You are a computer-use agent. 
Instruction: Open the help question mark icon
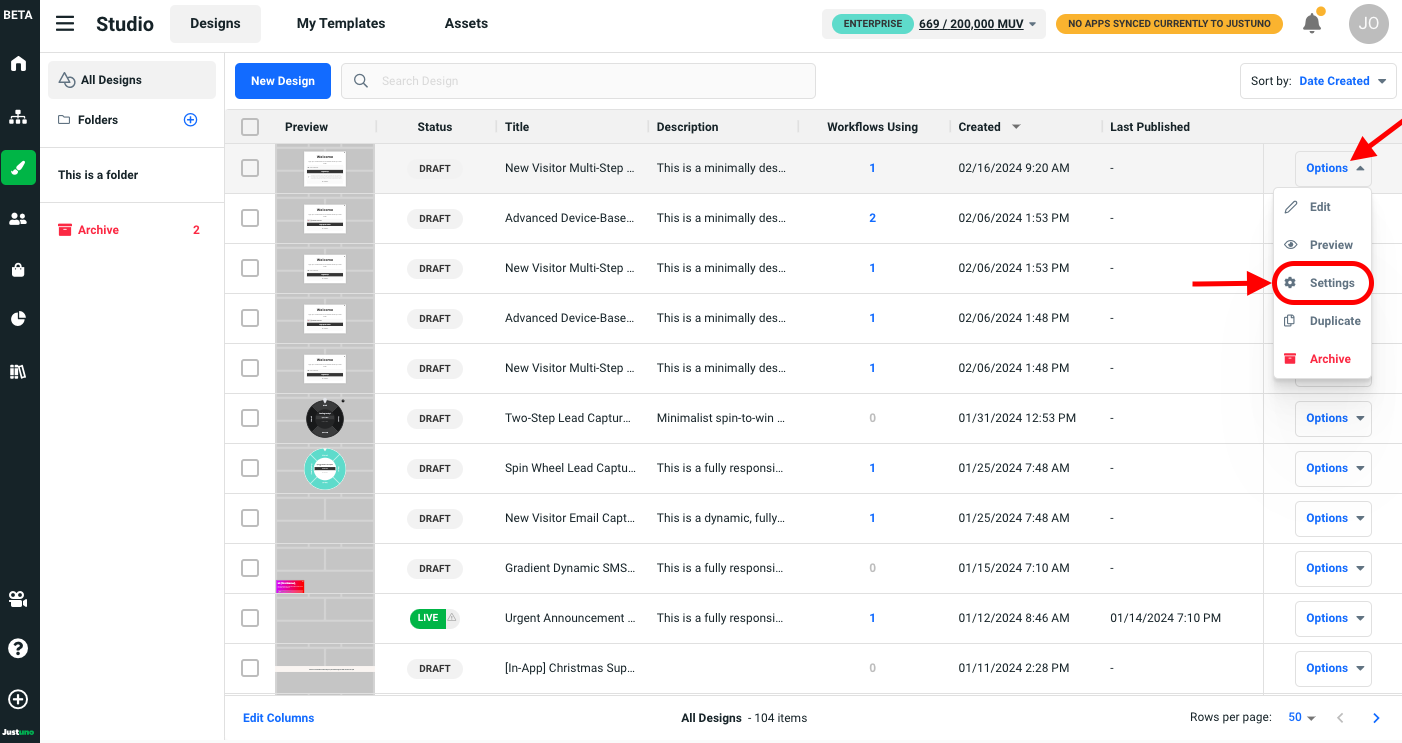(x=18, y=648)
